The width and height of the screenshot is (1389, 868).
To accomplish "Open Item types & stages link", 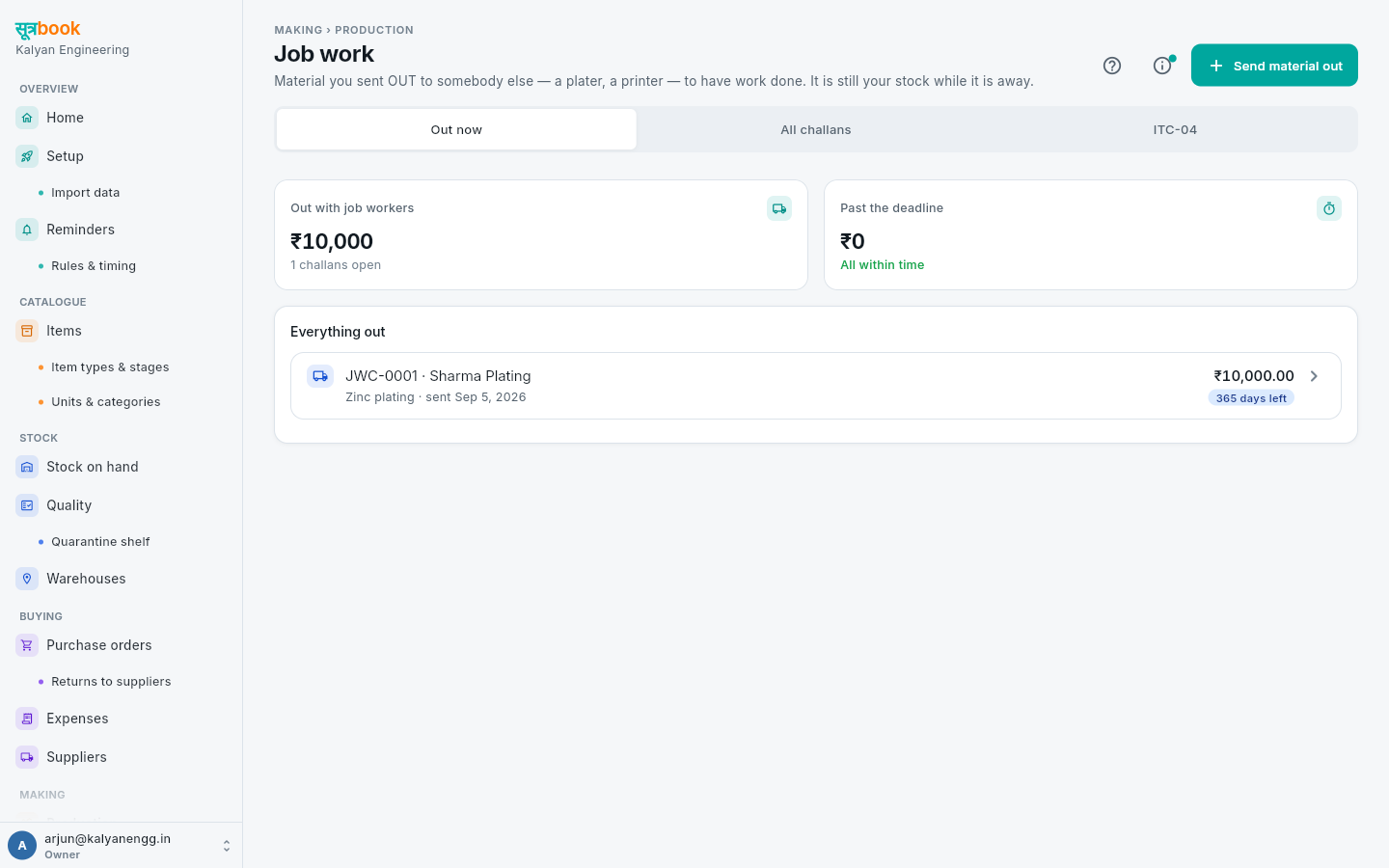I will click(x=110, y=367).
